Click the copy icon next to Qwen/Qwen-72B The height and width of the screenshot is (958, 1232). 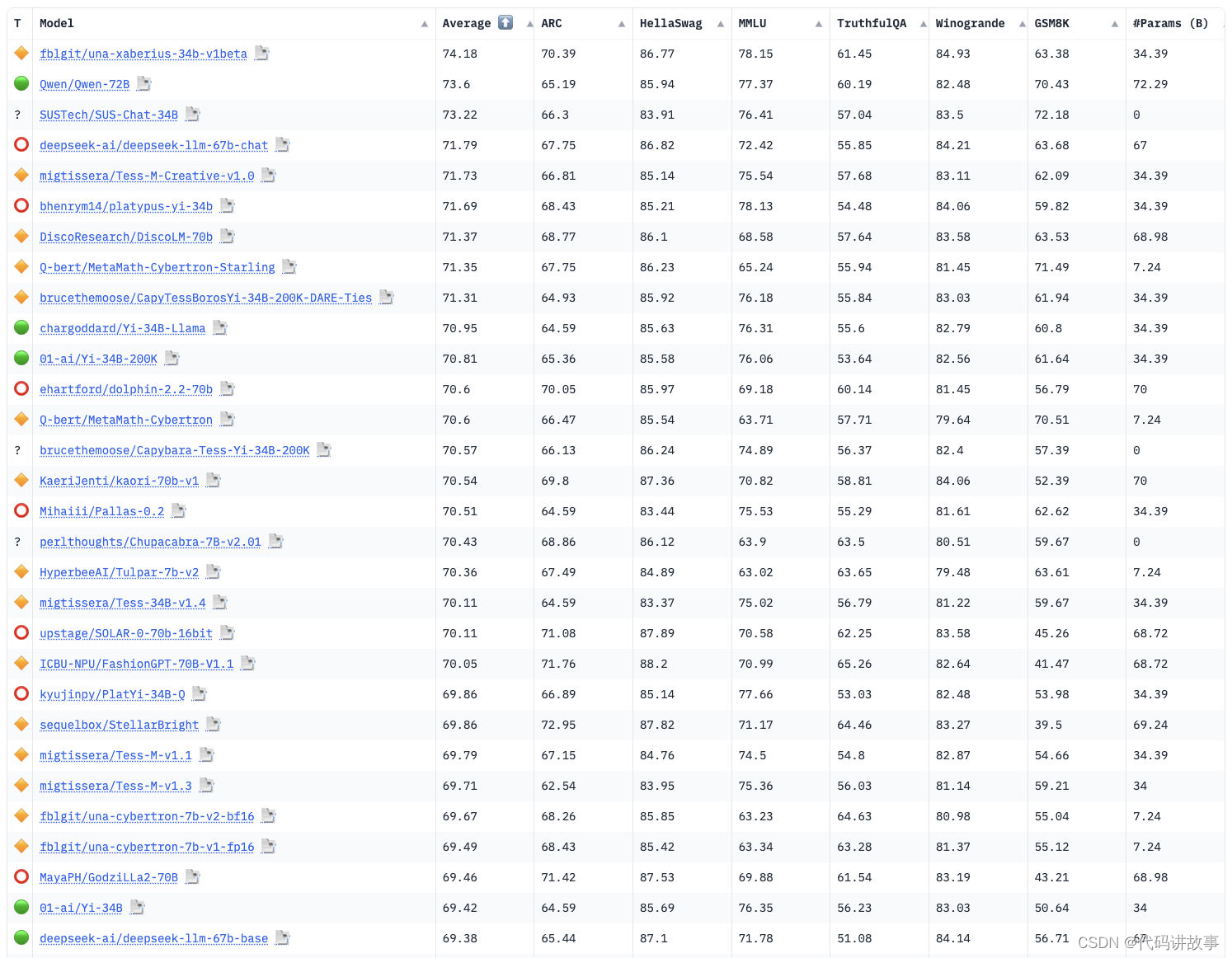[144, 84]
